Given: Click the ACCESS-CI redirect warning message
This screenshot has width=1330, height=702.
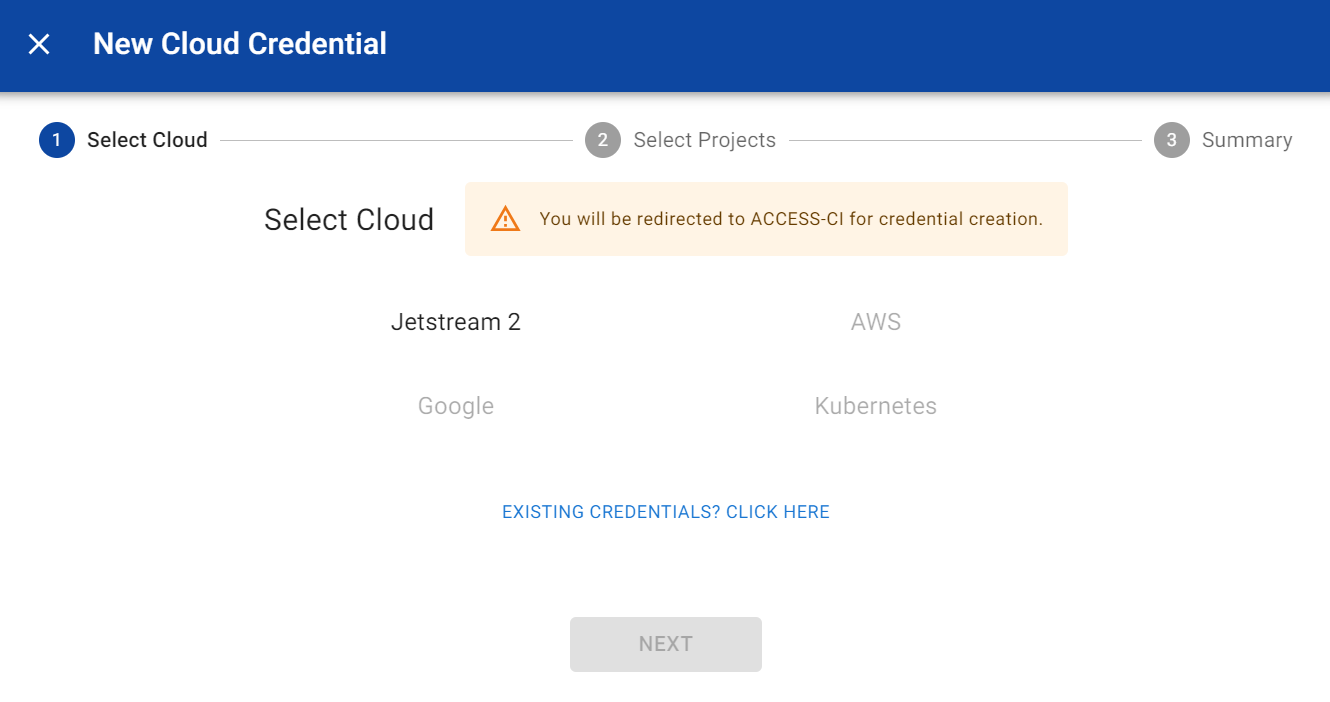Looking at the screenshot, I should tap(791, 219).
